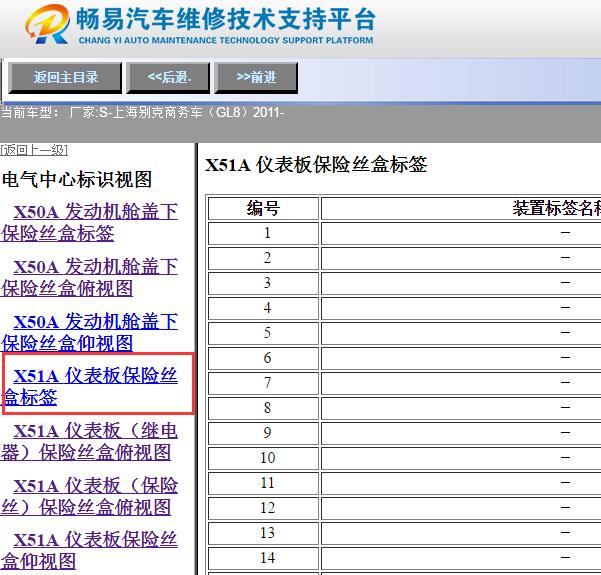Click the 装置标签名称 column header
601x575 pixels.
pos(461,209)
